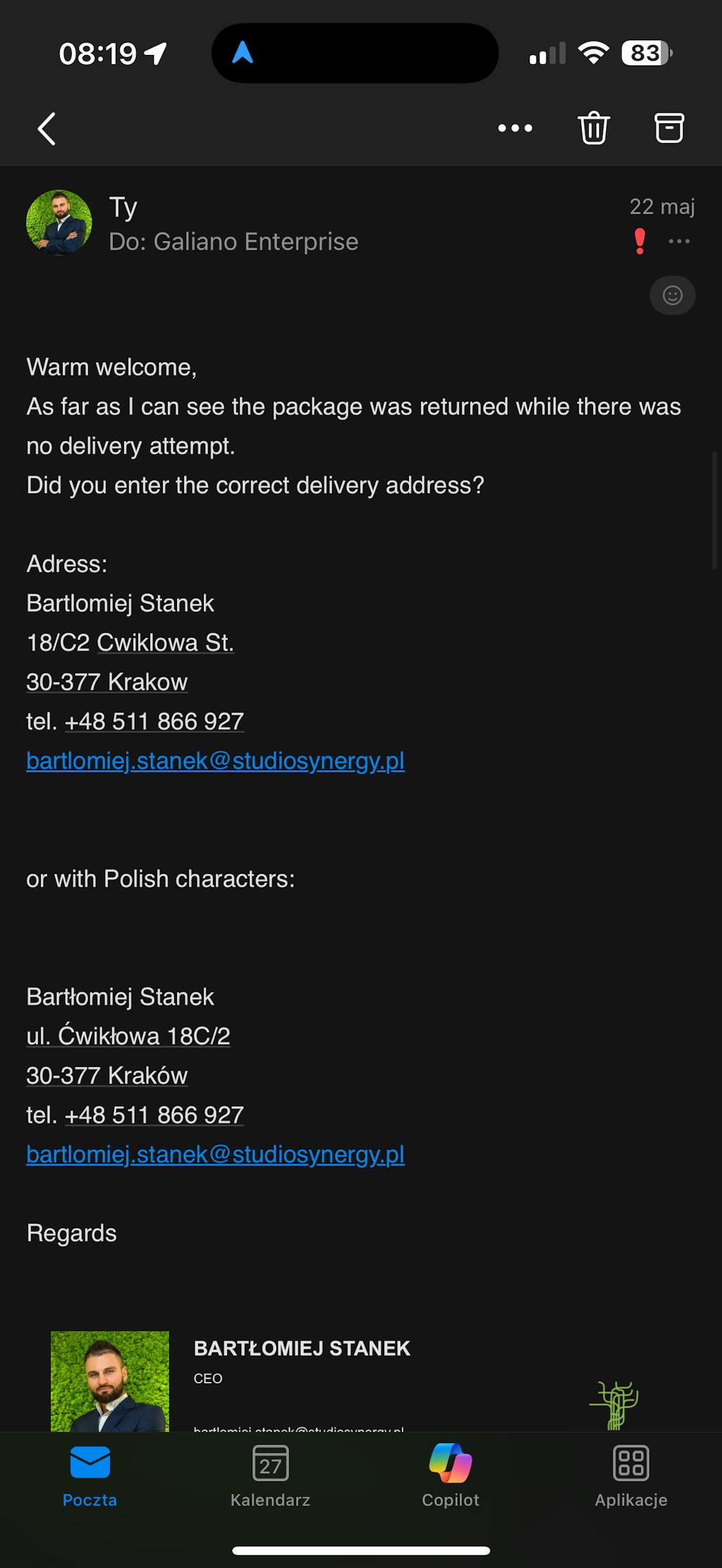
Task: Delete this email with trash icon
Action: point(594,128)
